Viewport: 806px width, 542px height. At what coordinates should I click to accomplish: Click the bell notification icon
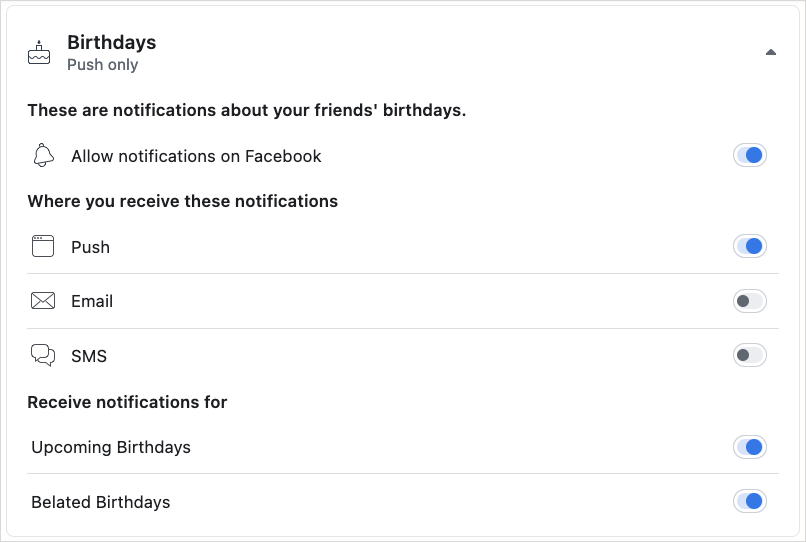tap(42, 156)
